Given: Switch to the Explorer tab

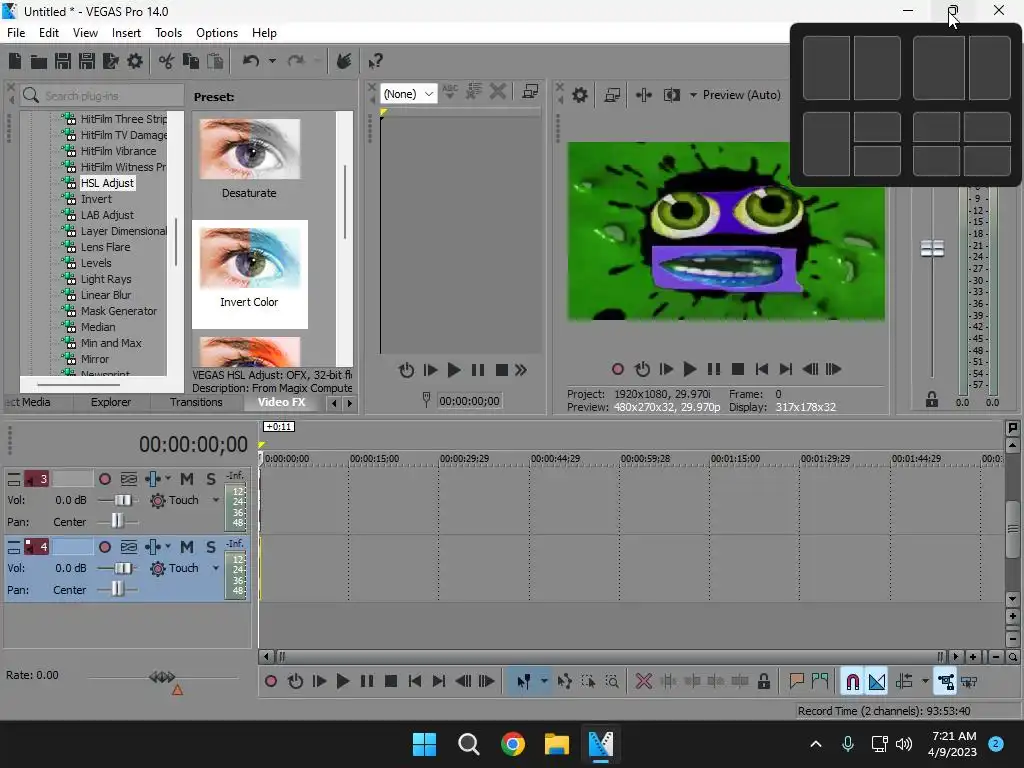Looking at the screenshot, I should pyautogui.click(x=110, y=402).
